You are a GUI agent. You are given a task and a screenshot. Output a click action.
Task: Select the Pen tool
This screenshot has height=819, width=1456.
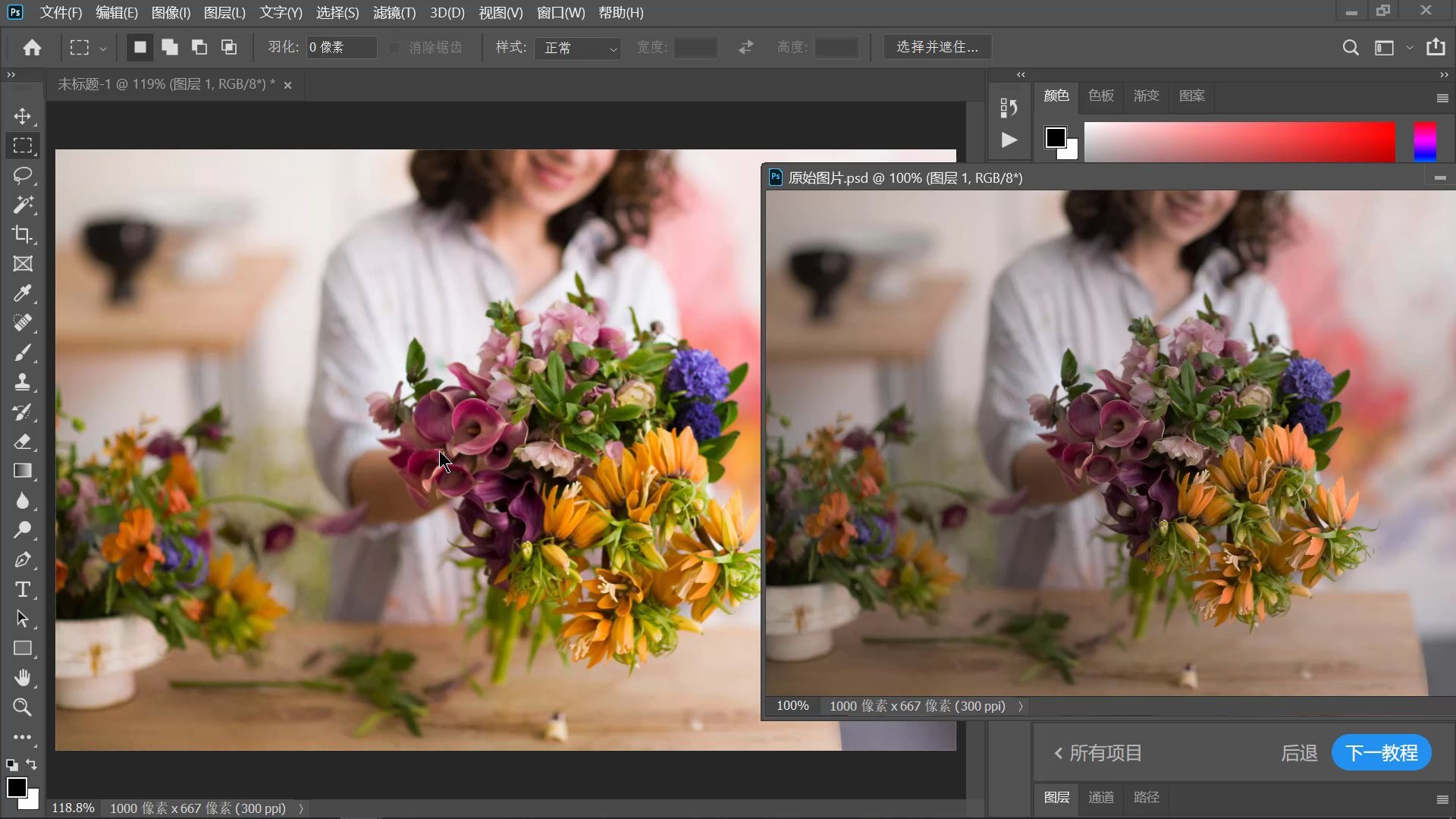pyautogui.click(x=23, y=560)
